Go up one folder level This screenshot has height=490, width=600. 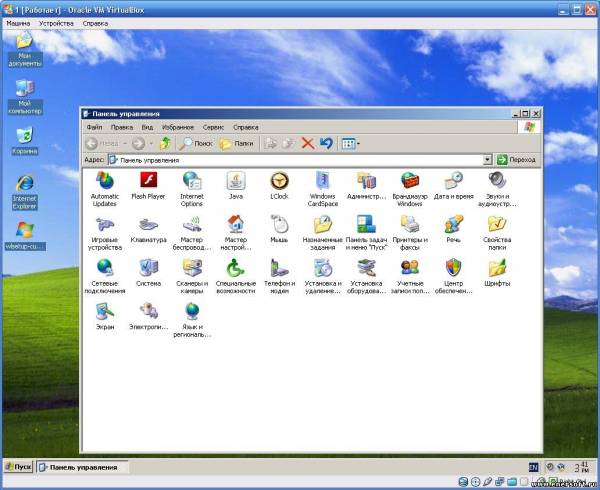(165, 144)
